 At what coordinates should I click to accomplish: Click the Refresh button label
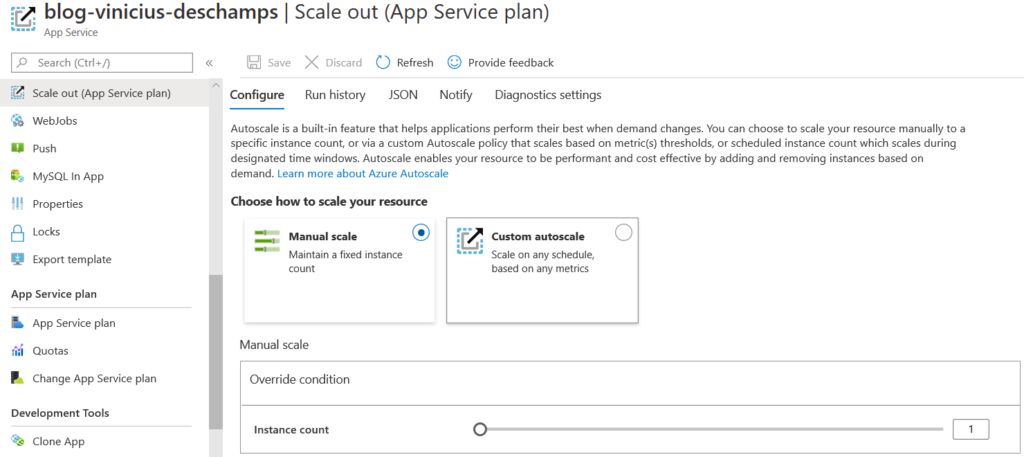click(415, 63)
